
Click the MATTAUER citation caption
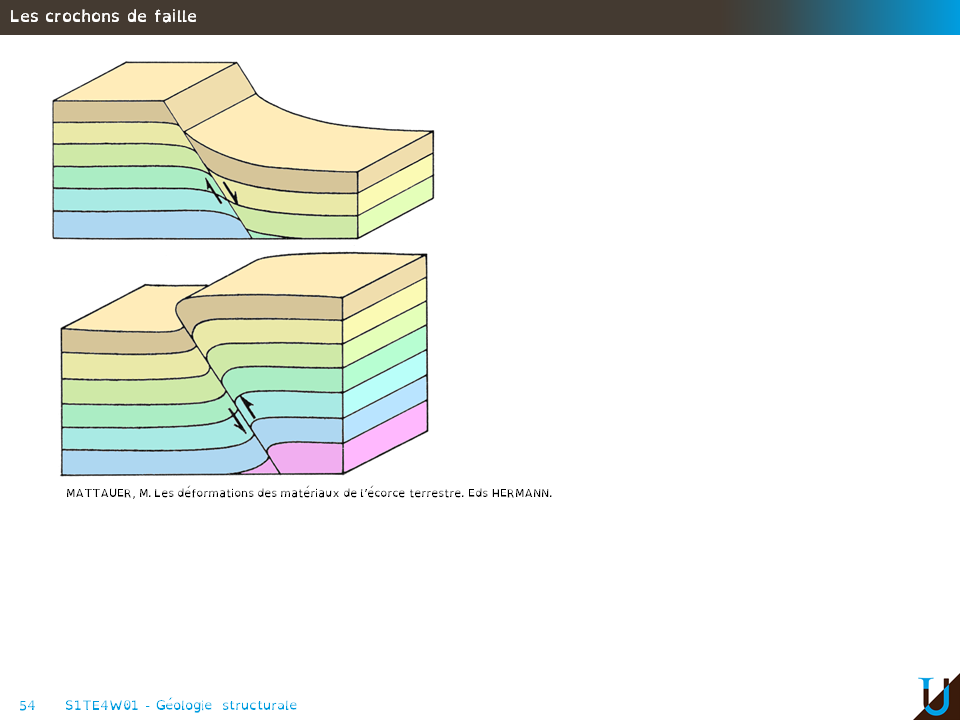(308, 493)
